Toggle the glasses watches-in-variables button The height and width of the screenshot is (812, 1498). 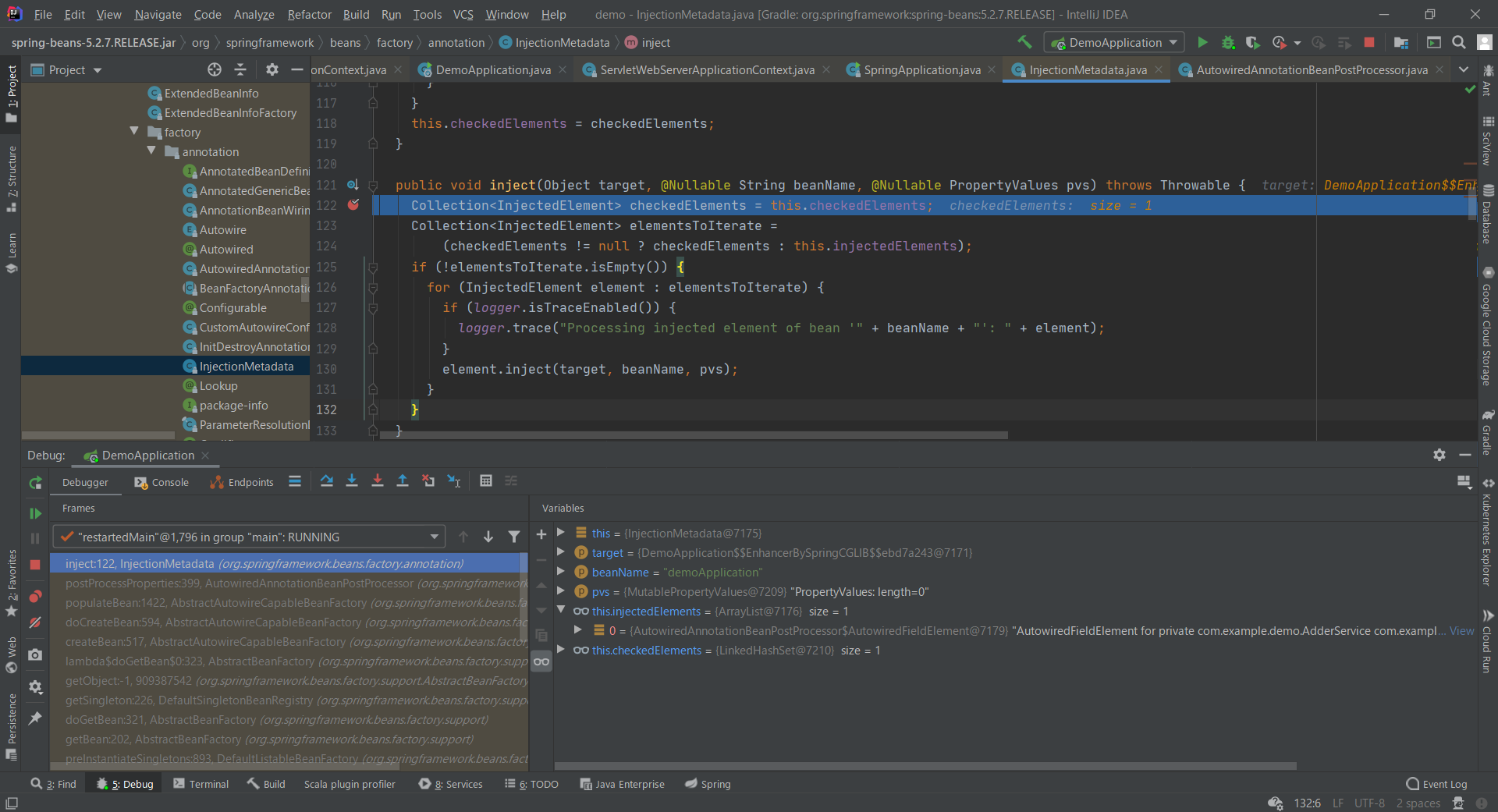[541, 661]
